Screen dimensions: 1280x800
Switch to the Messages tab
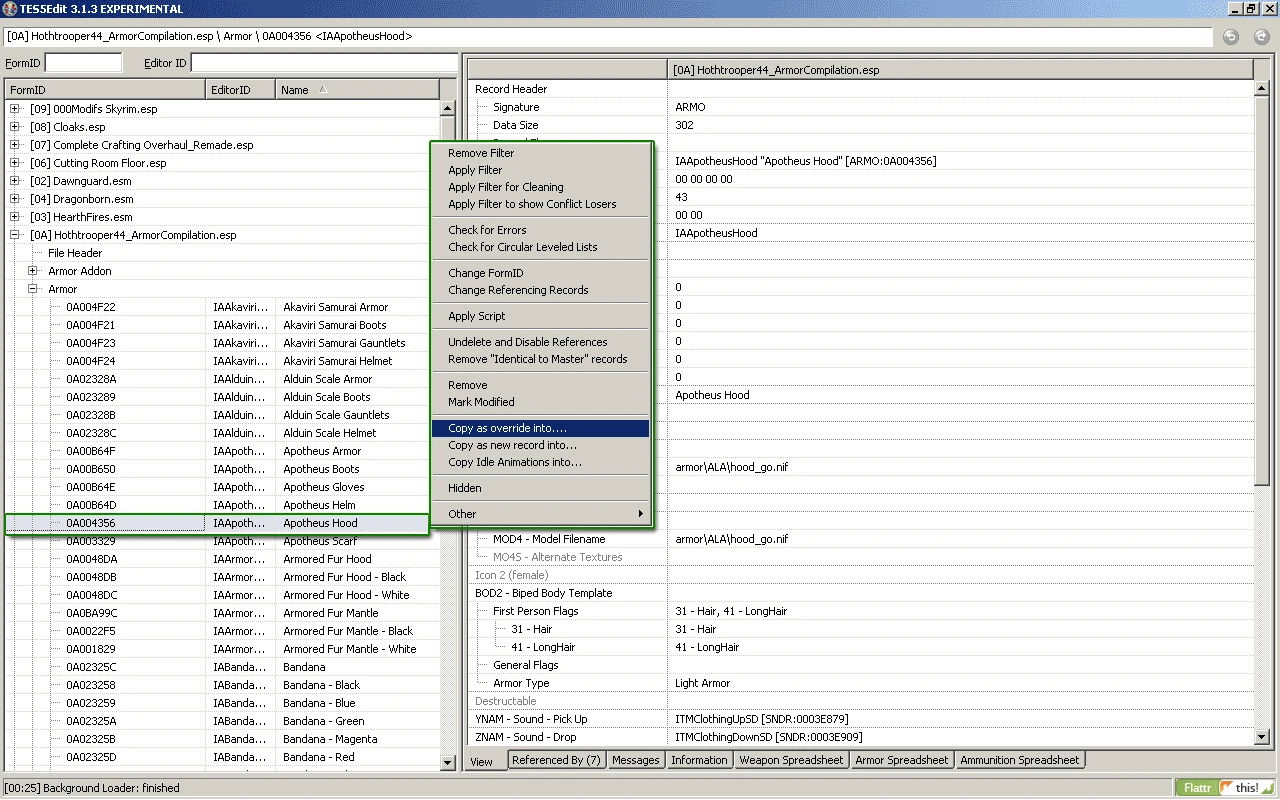[x=636, y=760]
